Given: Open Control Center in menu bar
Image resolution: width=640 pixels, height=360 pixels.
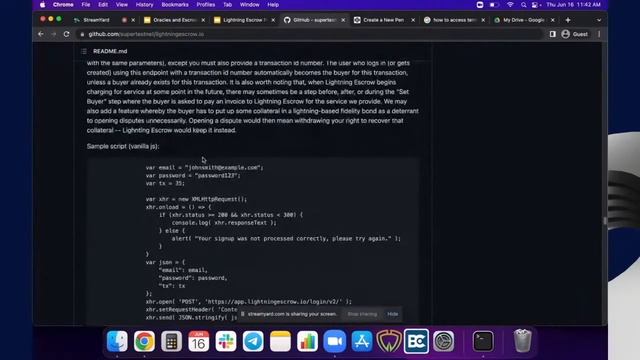Looking at the screenshot, I should [x=535, y=5].
